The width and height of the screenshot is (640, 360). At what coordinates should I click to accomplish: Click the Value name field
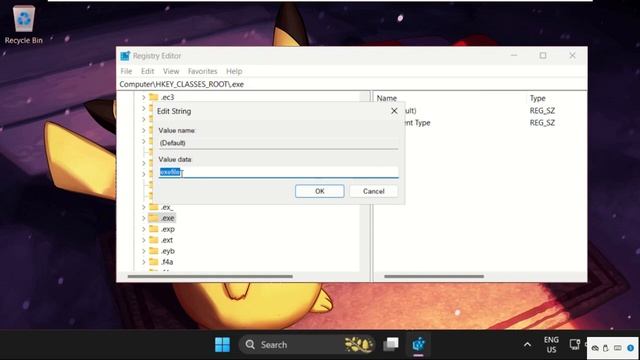click(278, 143)
